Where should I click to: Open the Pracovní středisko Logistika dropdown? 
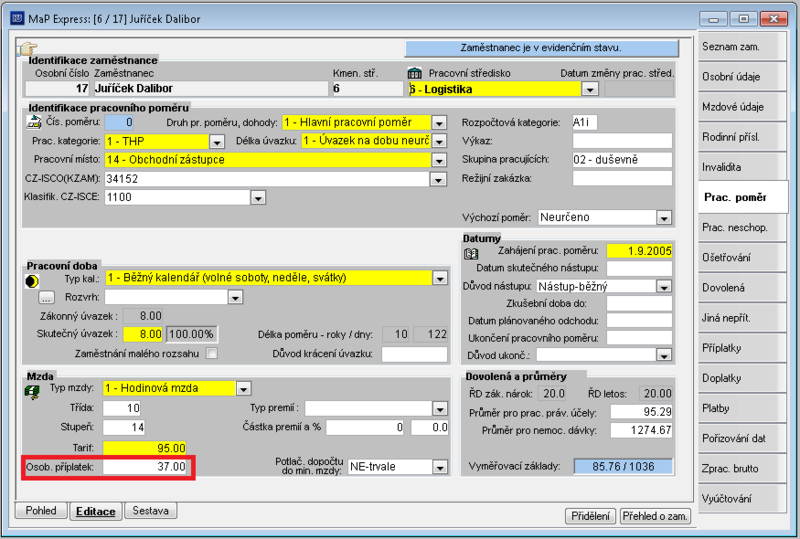click(590, 89)
